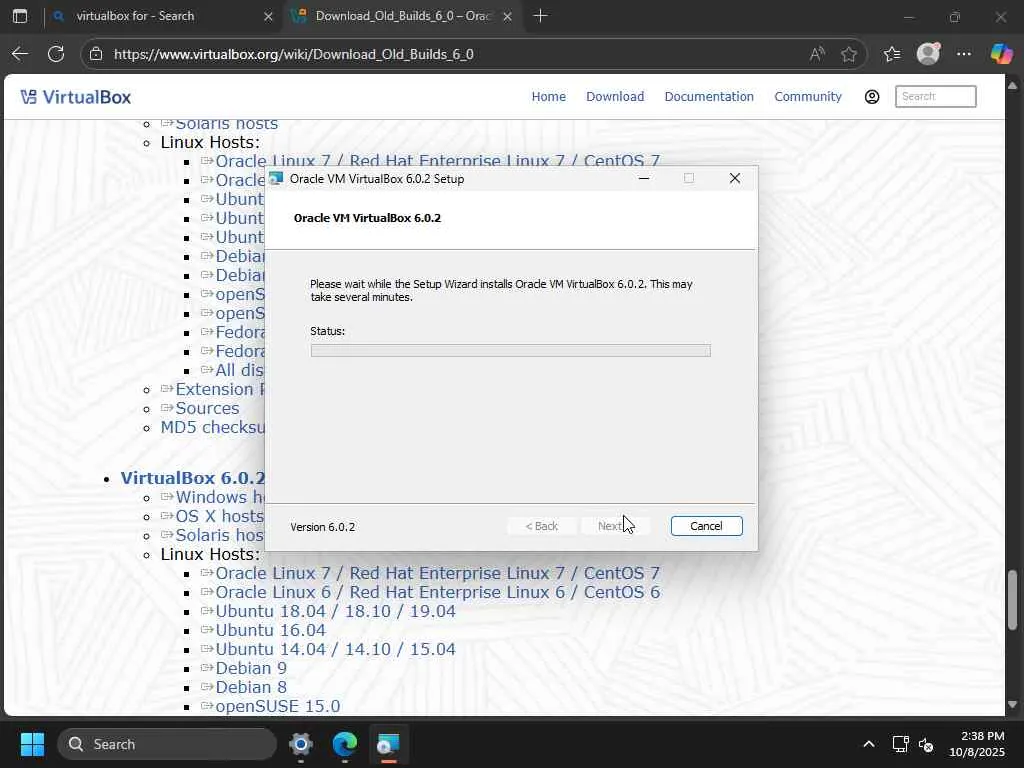Screen dimensions: 1024x768
Task: Open the Home menu on VirtualBox site
Action: pyautogui.click(x=549, y=97)
